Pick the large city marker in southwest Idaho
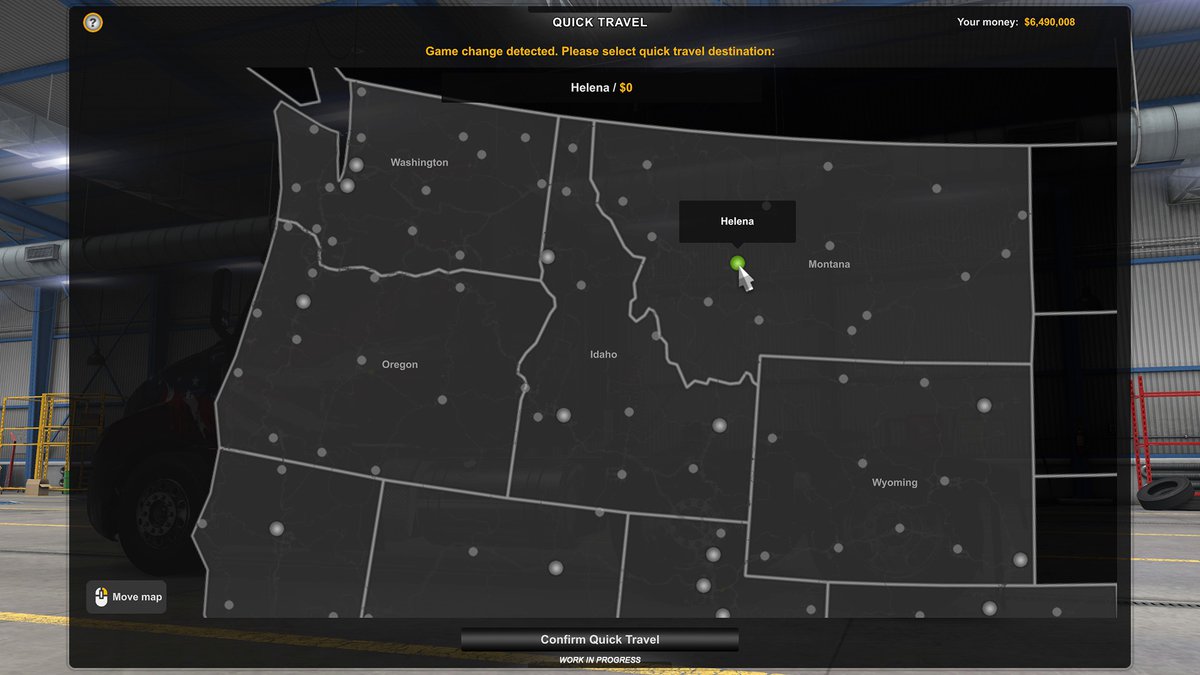 point(563,415)
